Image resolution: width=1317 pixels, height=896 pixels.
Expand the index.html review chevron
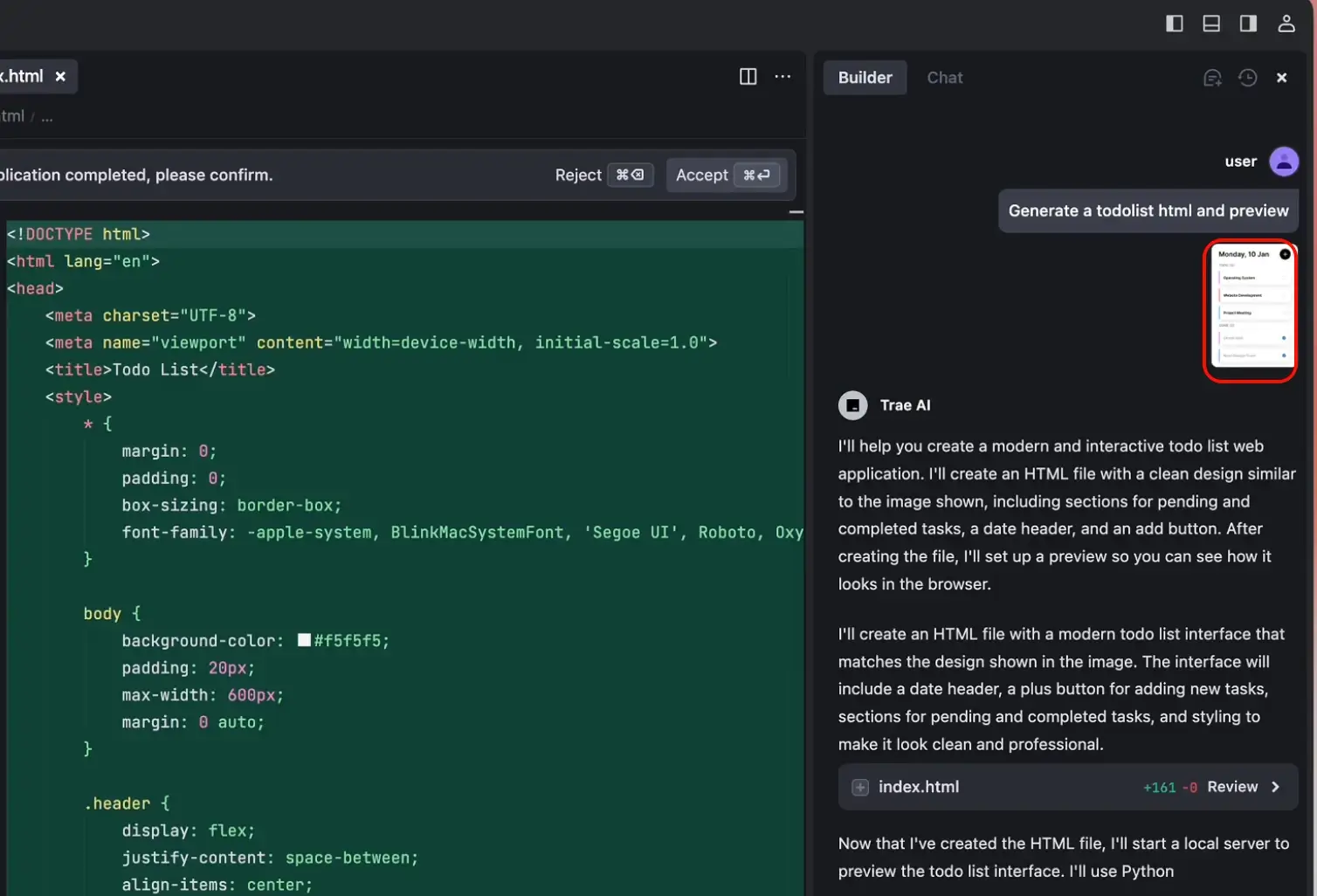tap(1276, 787)
